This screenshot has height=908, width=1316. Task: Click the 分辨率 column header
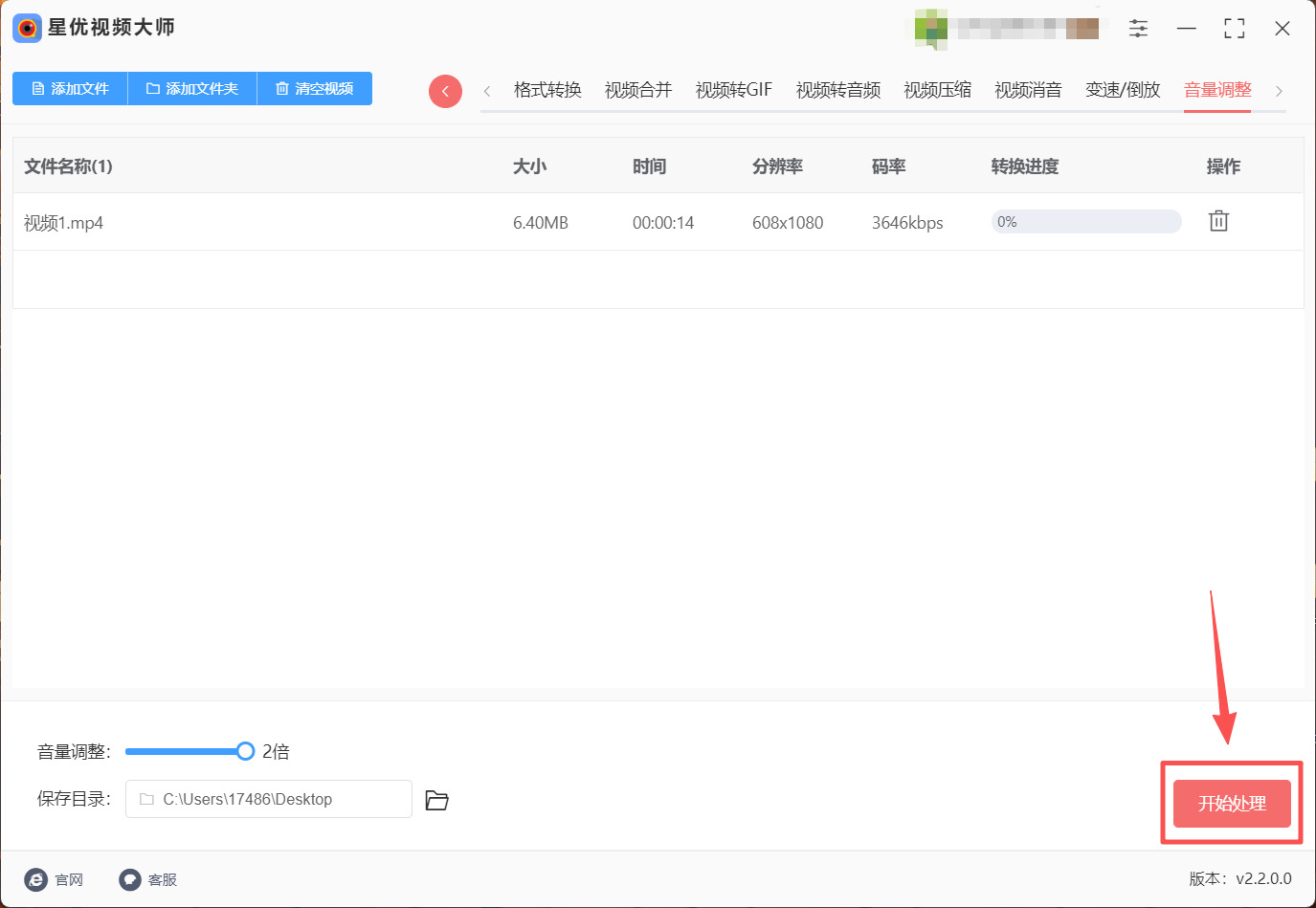[777, 166]
